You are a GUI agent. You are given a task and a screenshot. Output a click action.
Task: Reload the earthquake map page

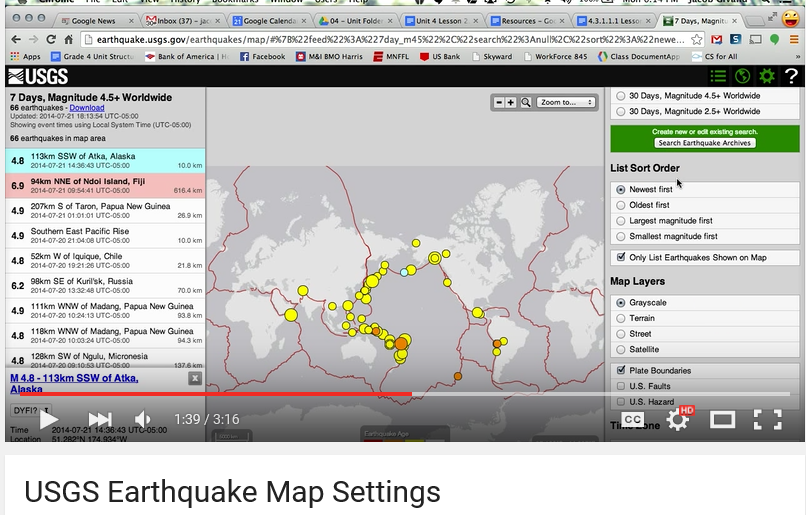51,40
